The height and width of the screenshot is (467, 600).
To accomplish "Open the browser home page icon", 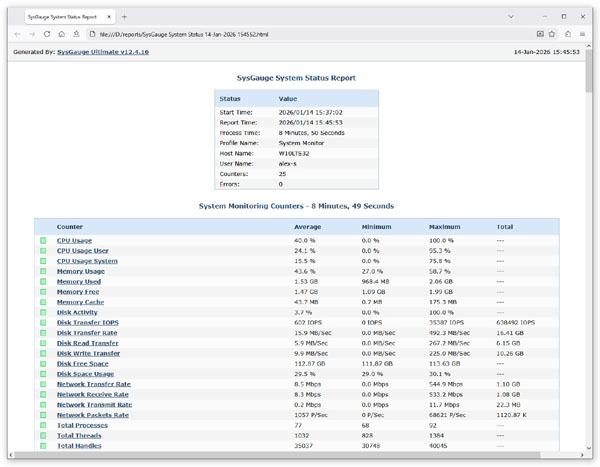I will coord(61,34).
